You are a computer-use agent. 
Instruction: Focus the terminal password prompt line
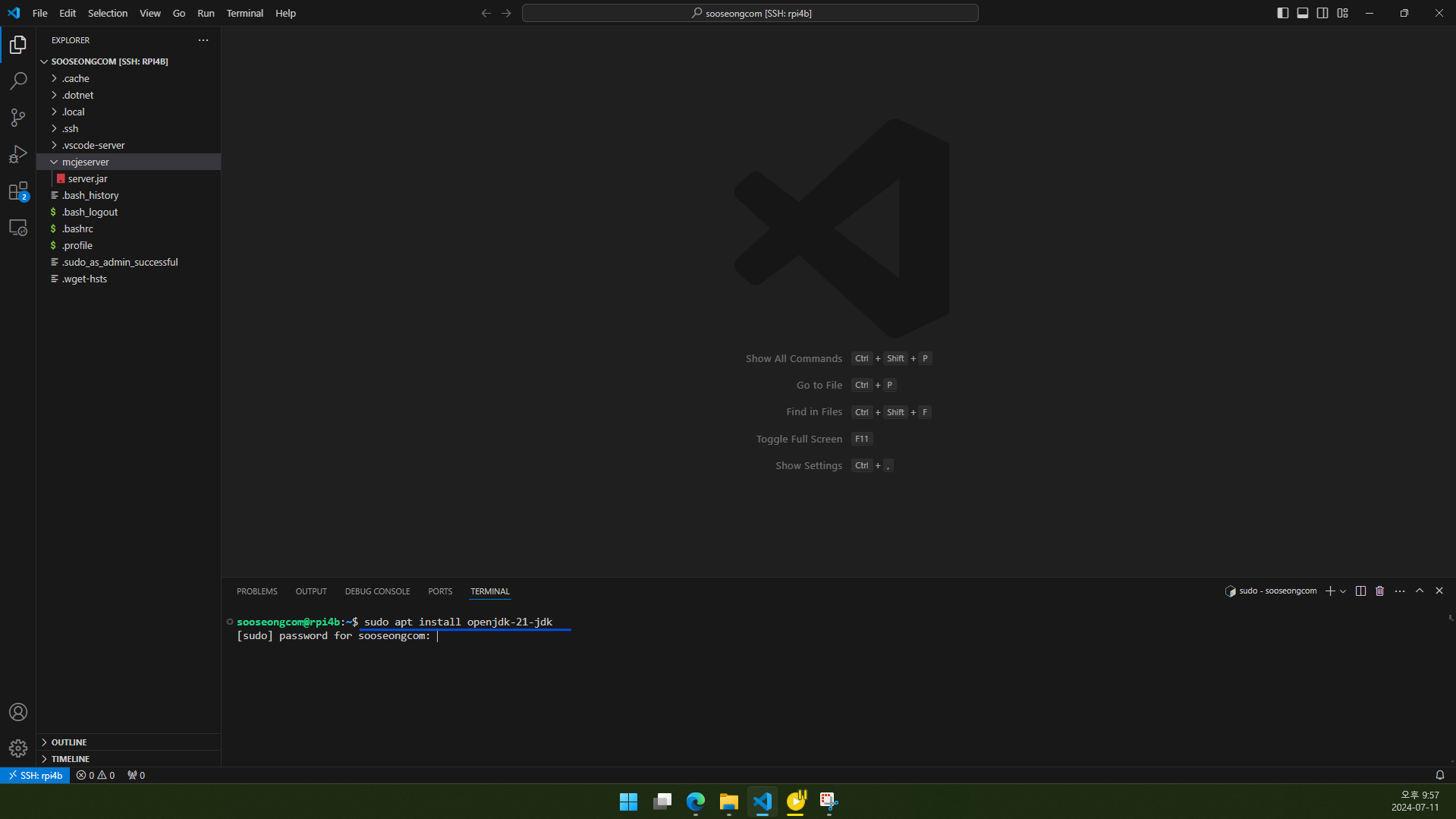[338, 636]
